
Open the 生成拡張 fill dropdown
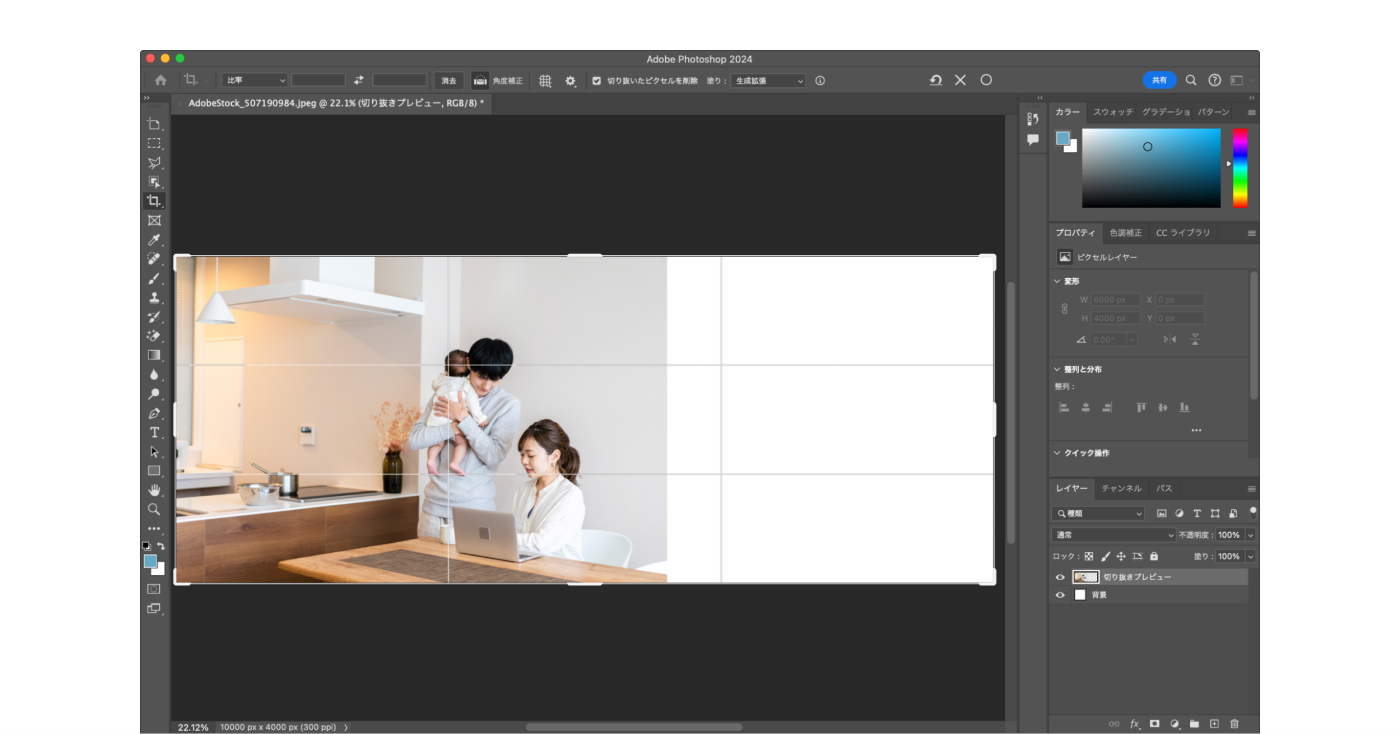click(767, 81)
